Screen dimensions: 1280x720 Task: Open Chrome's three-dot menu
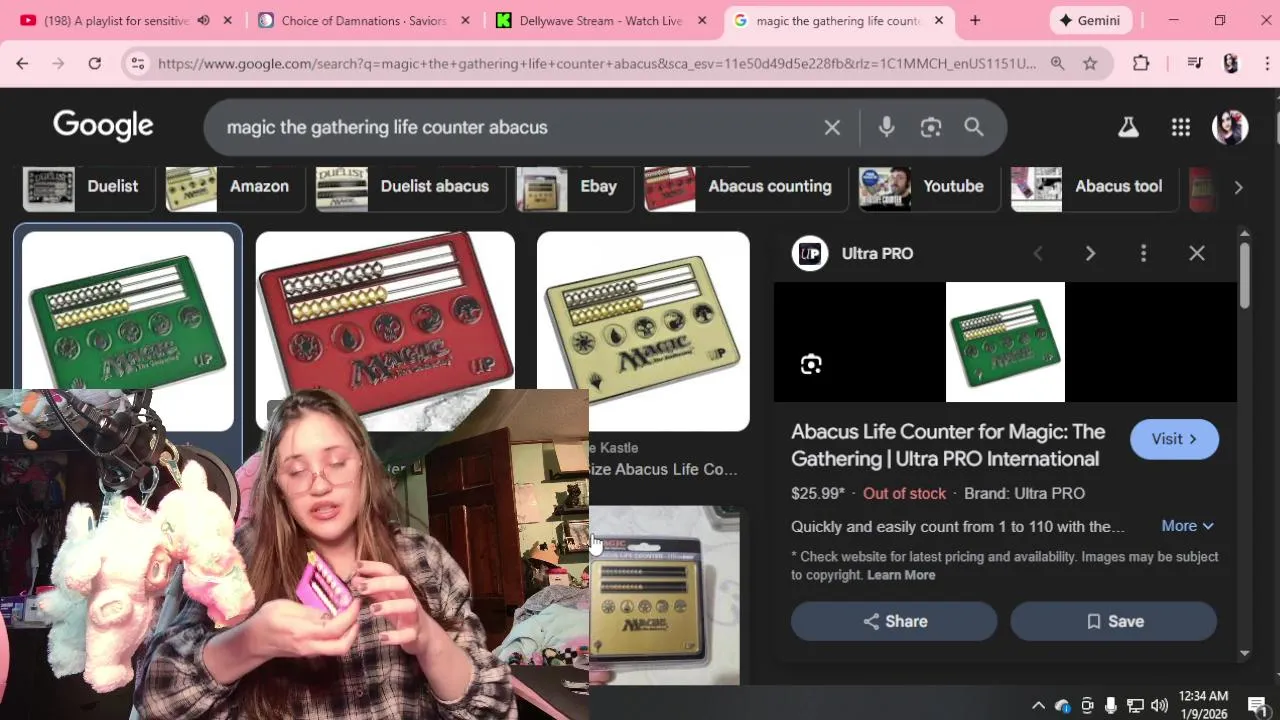coord(1266,63)
